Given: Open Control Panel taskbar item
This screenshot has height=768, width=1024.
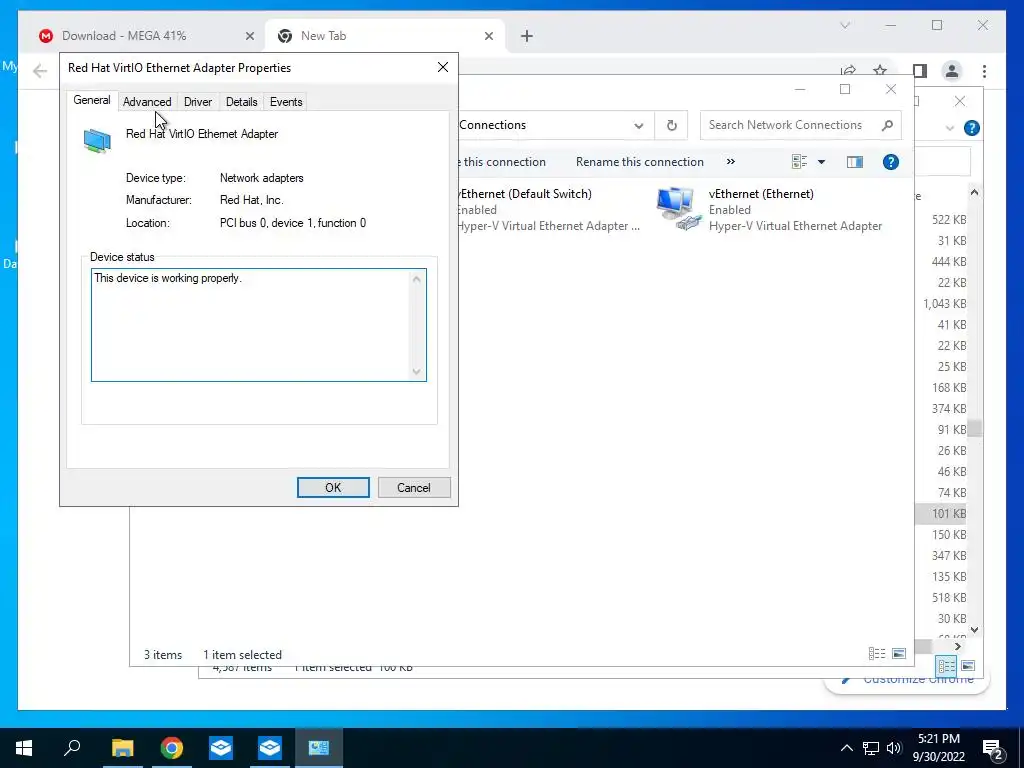Looking at the screenshot, I should click(x=319, y=748).
